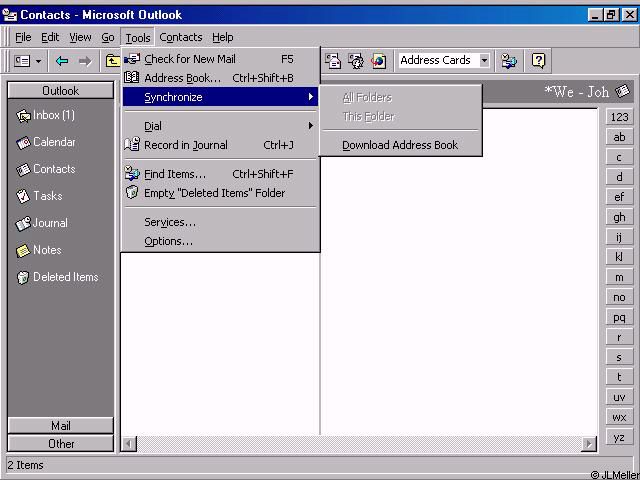
Task: Click the blue Back arrow toolbar icon
Action: point(62,61)
